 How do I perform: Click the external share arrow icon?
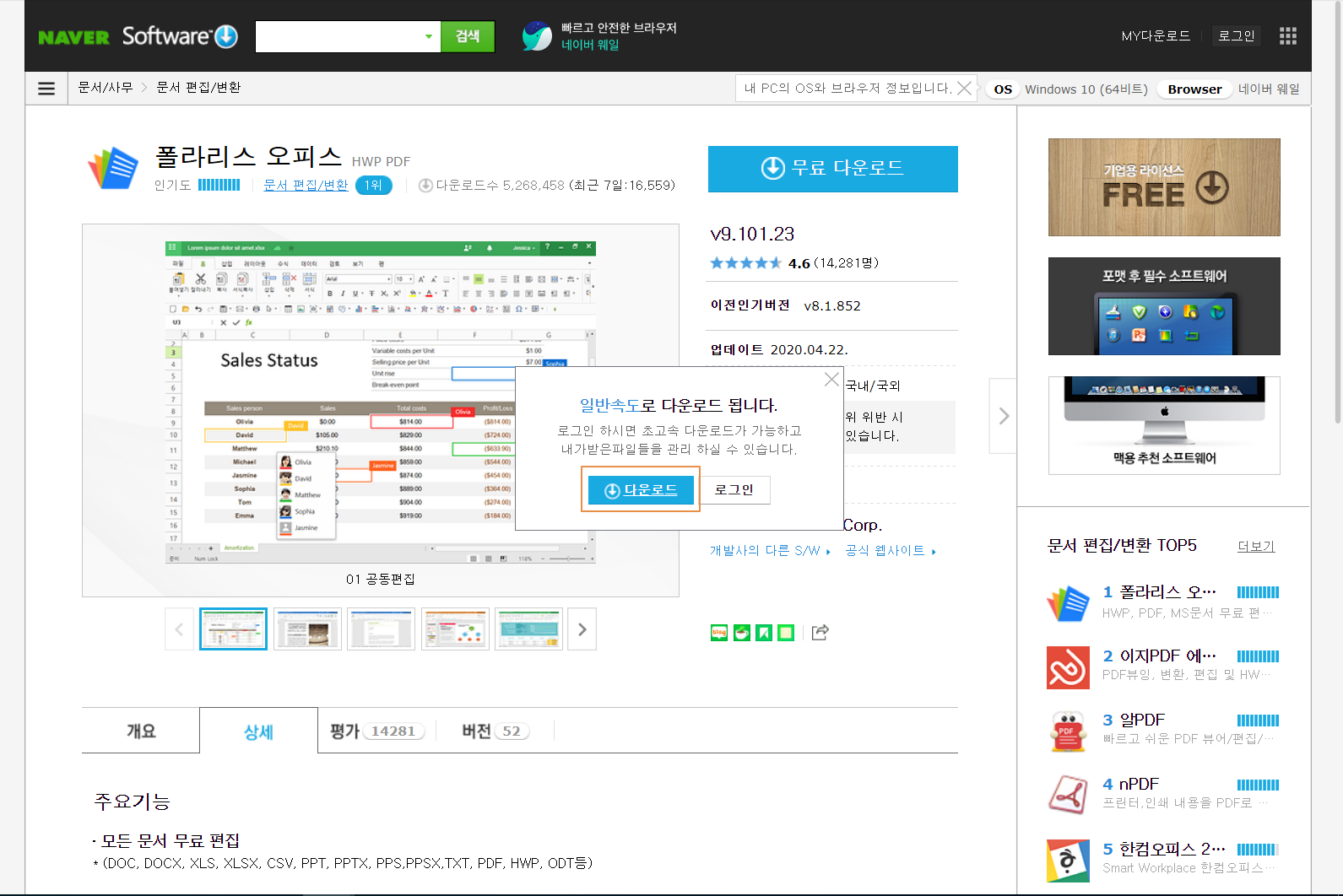[x=820, y=632]
